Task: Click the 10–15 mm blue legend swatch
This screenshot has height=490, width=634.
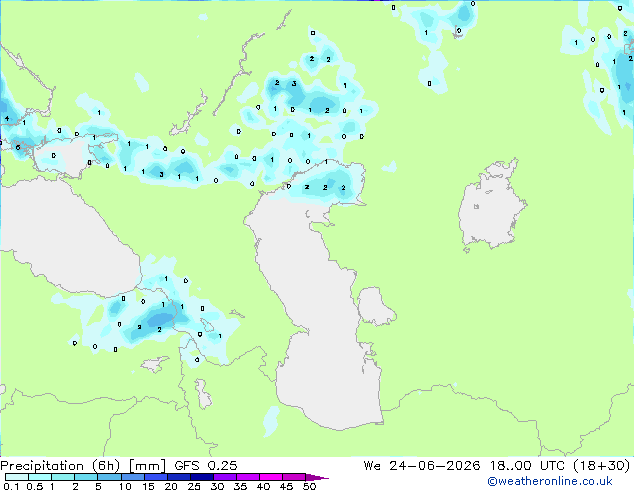Action: 132,477
